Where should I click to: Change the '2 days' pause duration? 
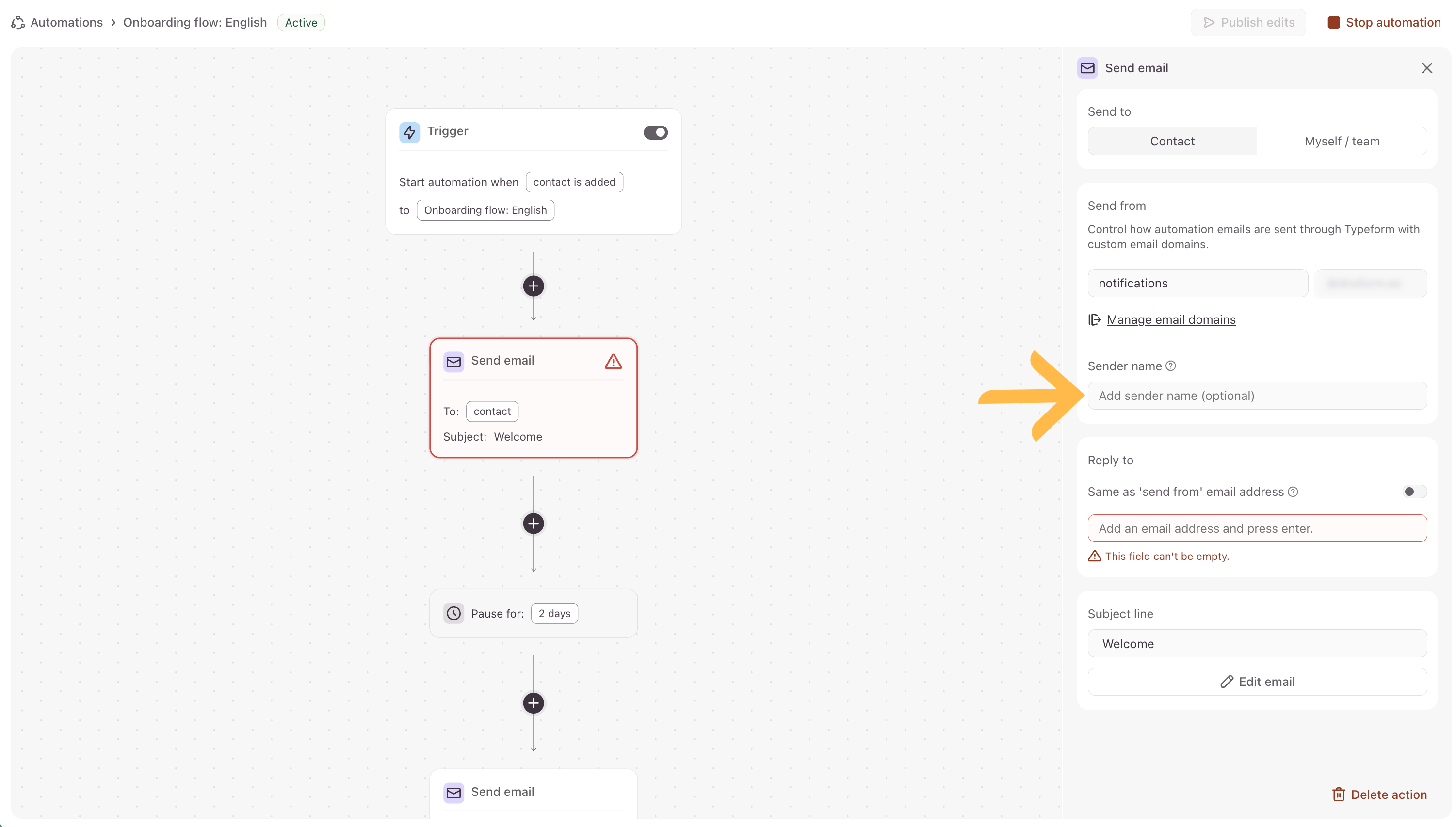coord(554,613)
